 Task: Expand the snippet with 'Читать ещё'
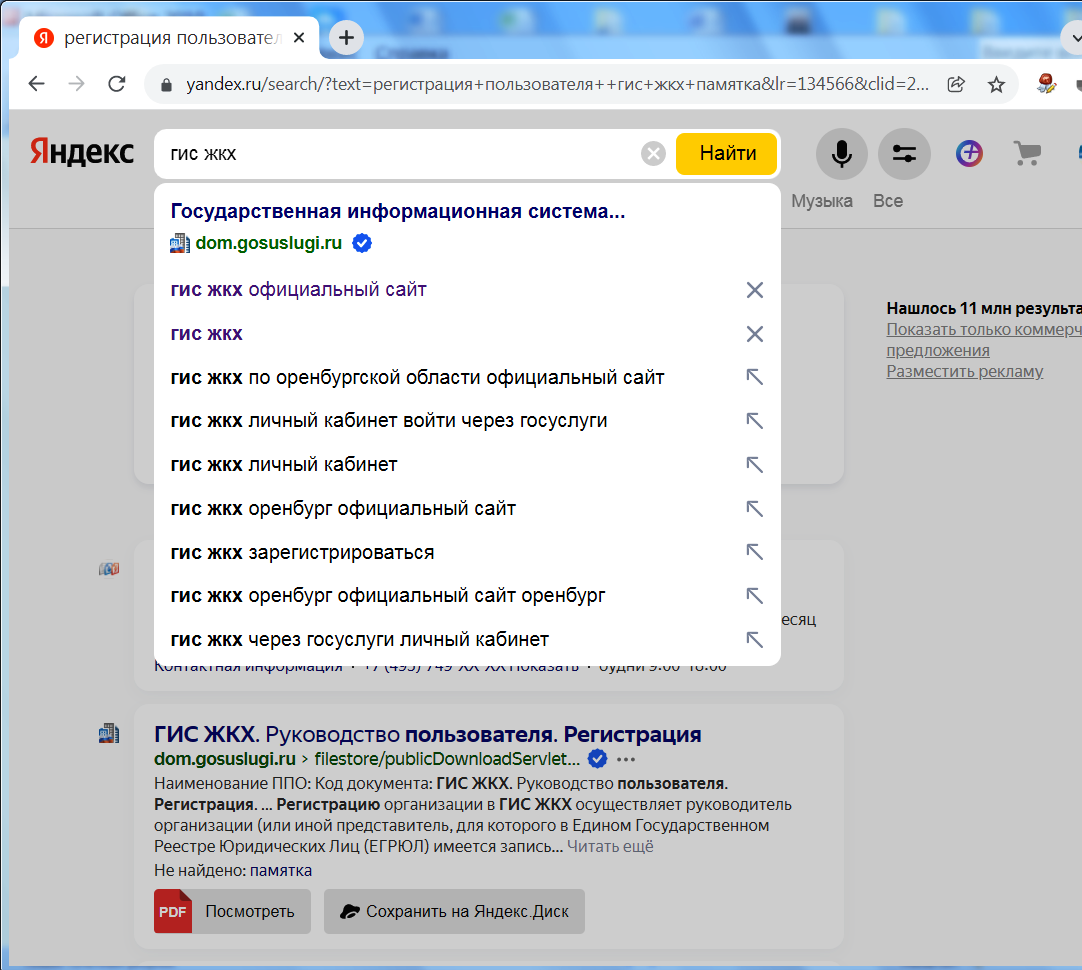pos(610,847)
